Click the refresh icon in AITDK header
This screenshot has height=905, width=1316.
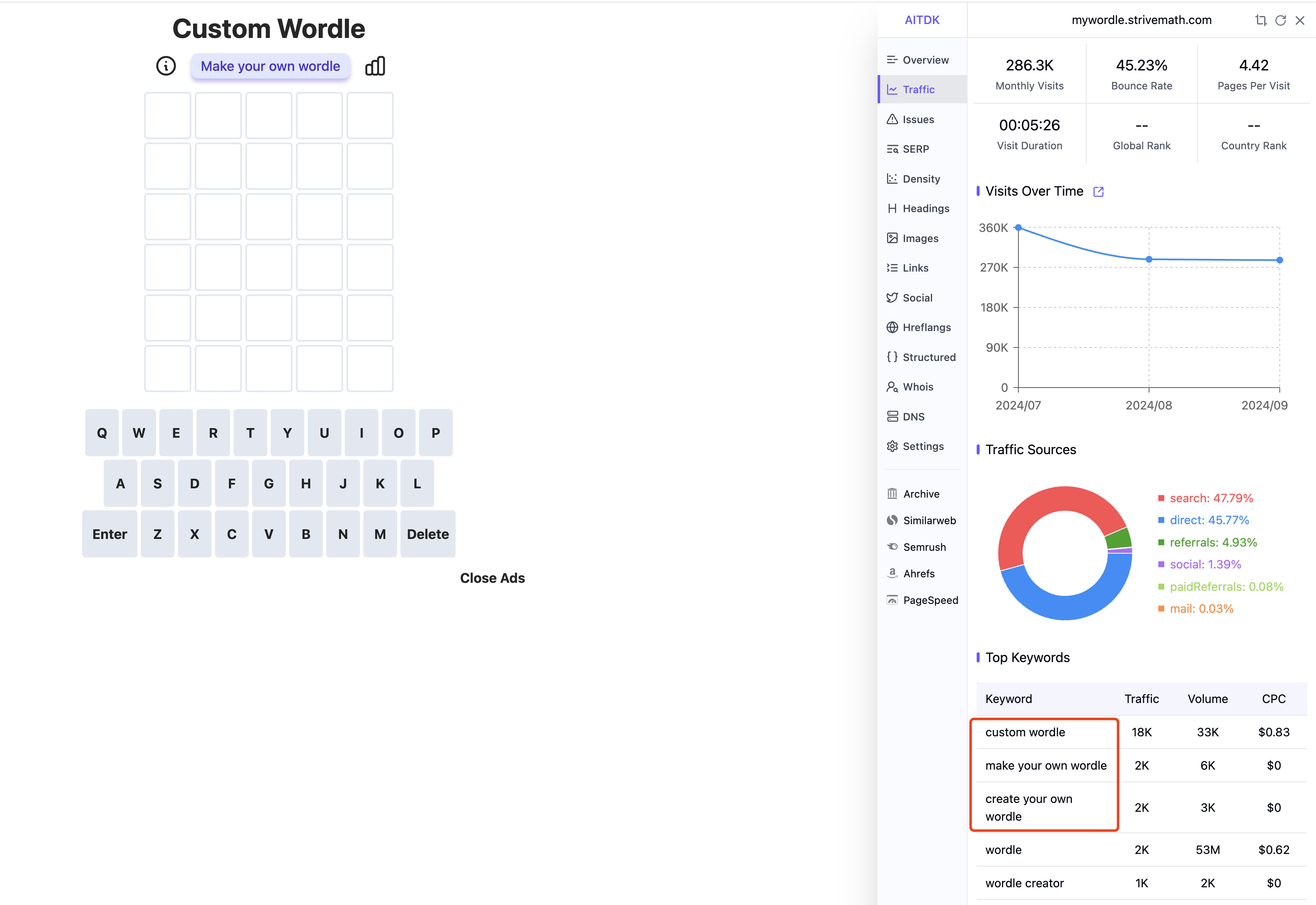pos(1280,20)
